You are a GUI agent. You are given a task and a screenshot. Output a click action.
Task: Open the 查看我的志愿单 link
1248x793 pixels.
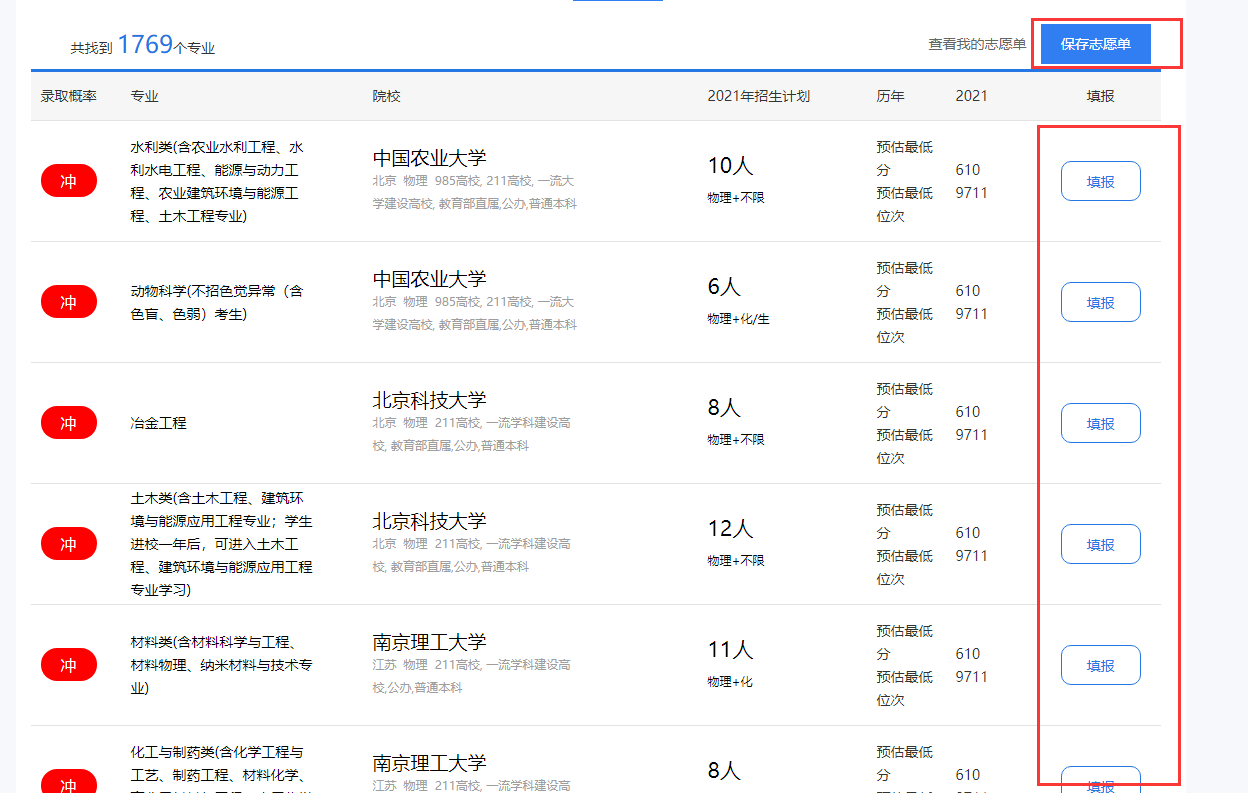pos(977,44)
